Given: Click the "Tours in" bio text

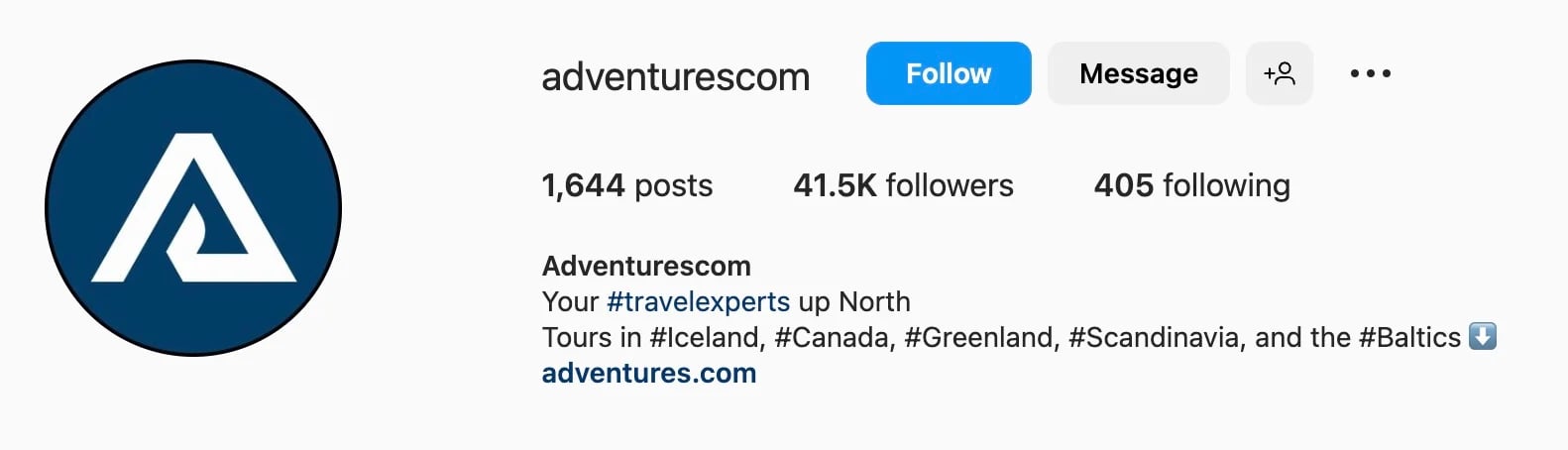Looking at the screenshot, I should point(592,338).
